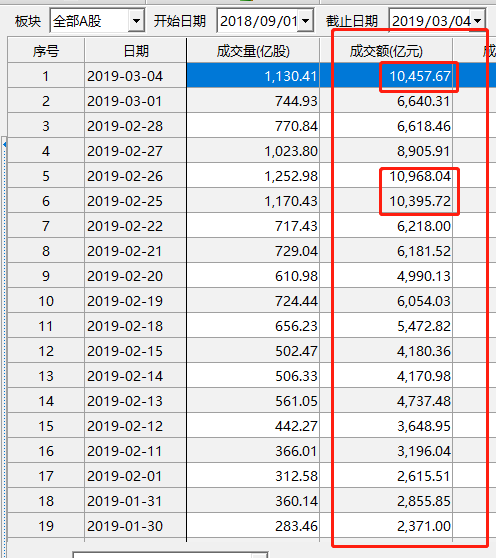Viewport: 496px width, 558px height.
Task: Open the 截止日期 date picker arrow
Action: click(477, 21)
